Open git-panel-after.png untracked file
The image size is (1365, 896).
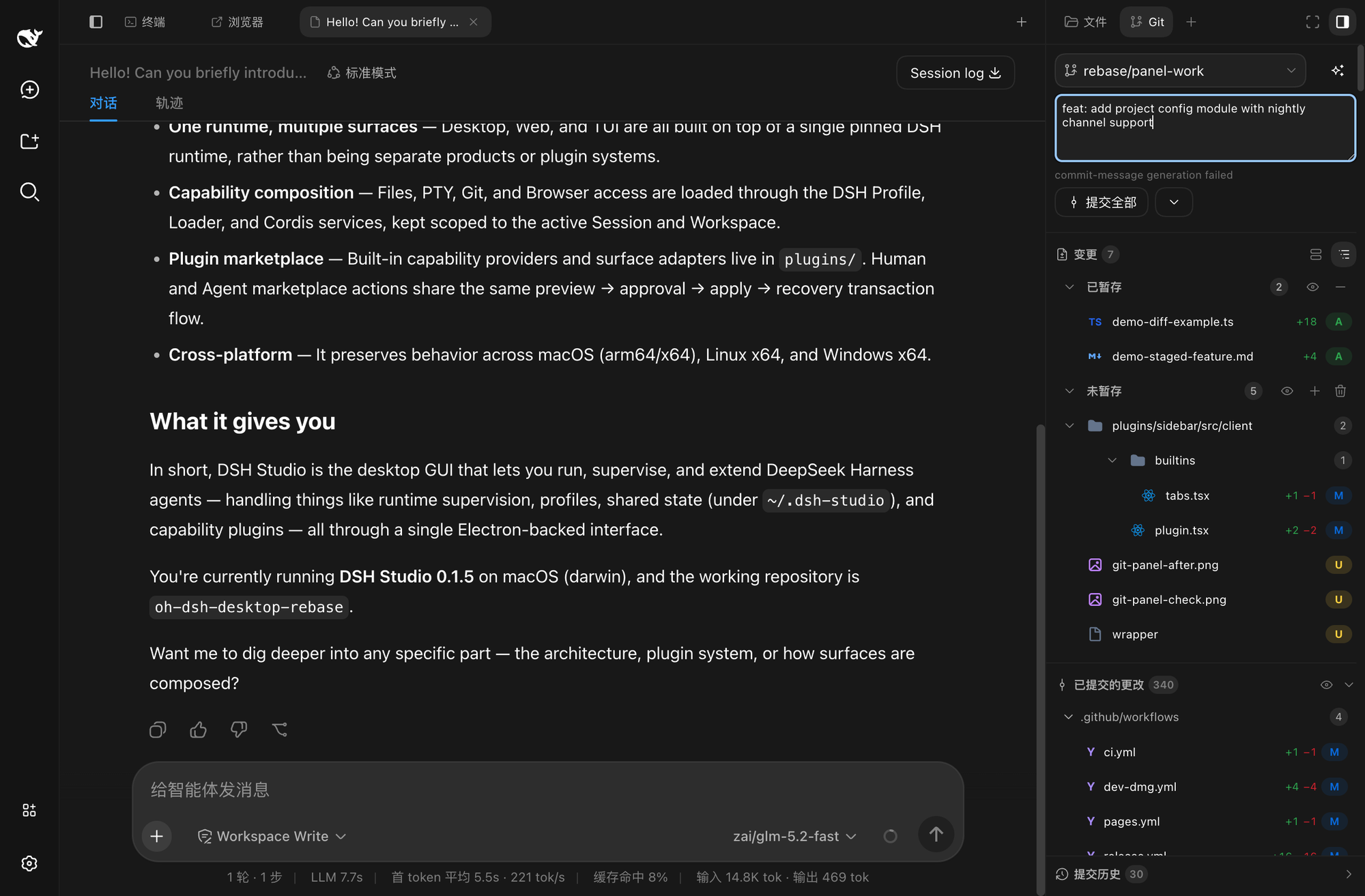click(x=1205, y=565)
